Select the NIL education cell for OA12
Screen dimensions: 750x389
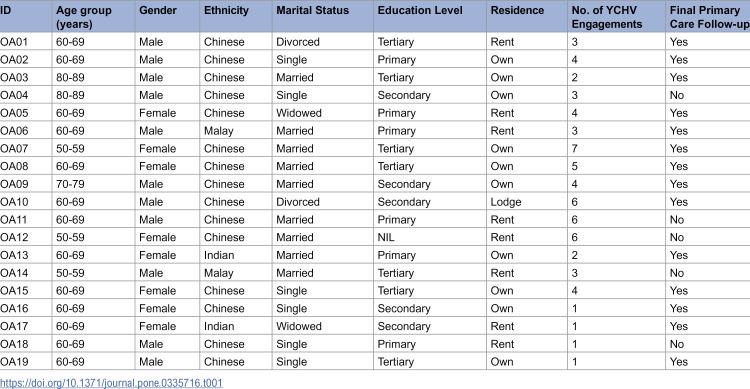click(430, 237)
